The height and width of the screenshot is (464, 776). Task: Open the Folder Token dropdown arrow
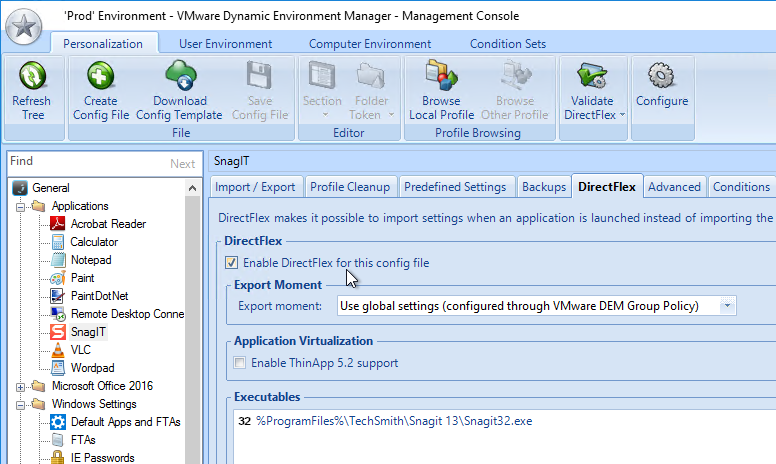(x=391, y=115)
